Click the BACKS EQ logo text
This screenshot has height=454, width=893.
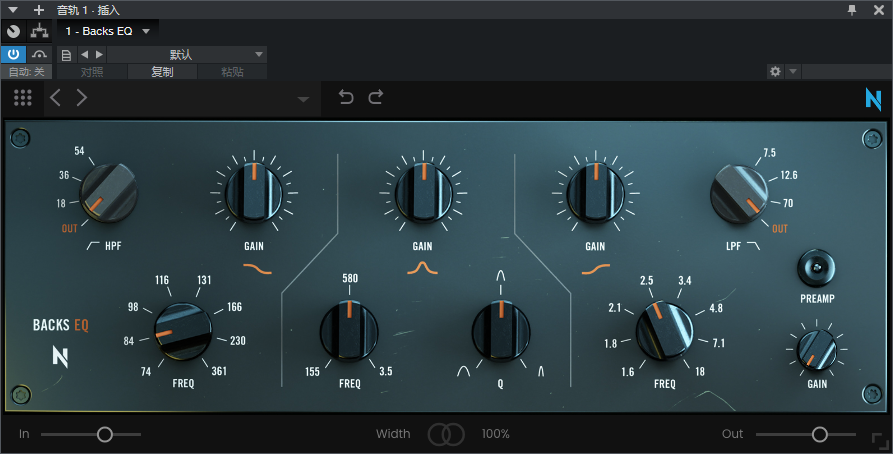(61, 325)
